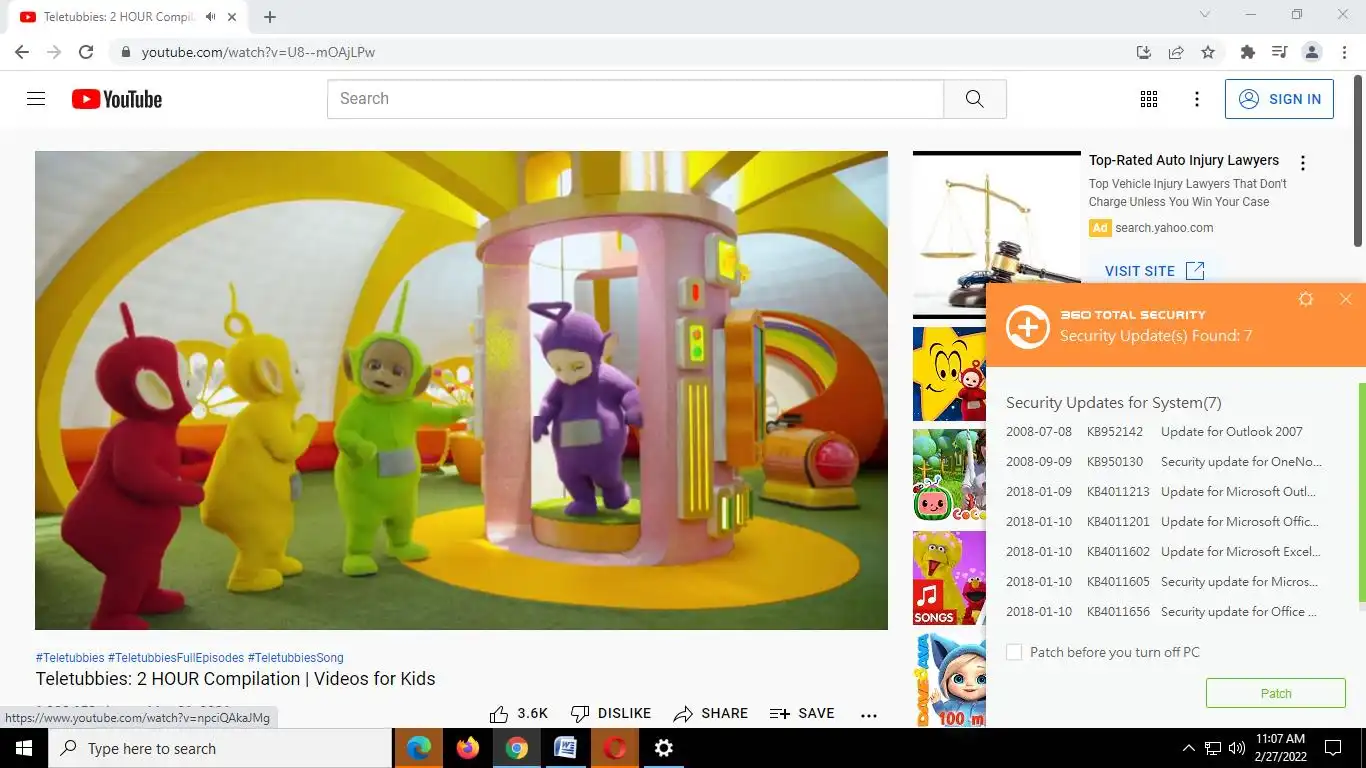Open the notification center icon

[1333, 748]
